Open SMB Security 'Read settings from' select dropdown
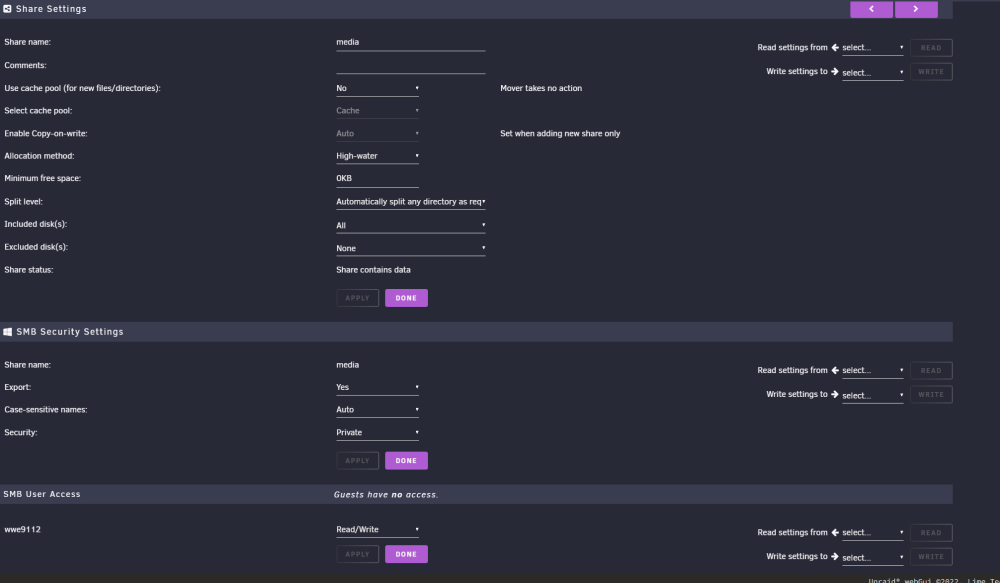Screen dimensions: 1000x583 (x=872, y=371)
